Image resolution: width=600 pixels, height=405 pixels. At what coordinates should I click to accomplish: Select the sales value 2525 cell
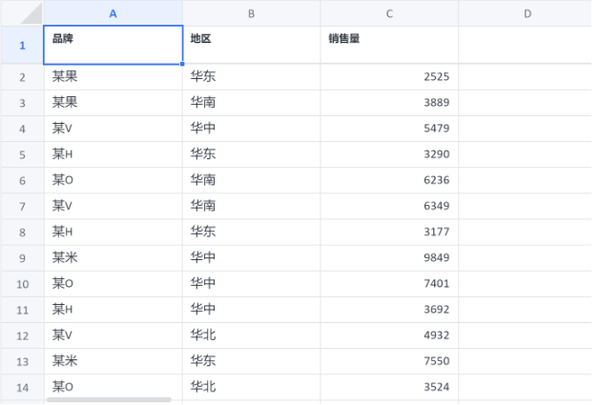389,77
